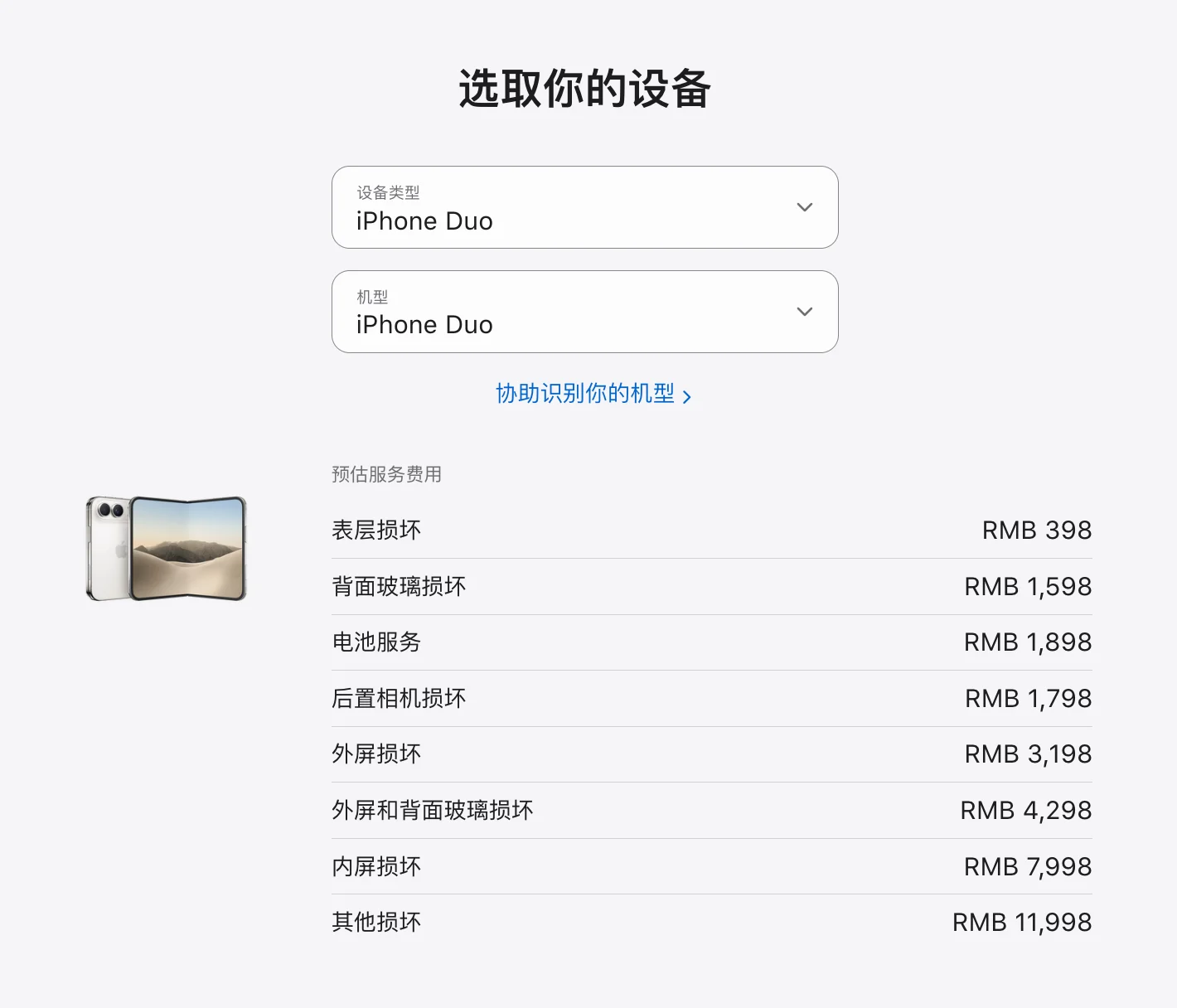Click the '预估服务费用' label

pyautogui.click(x=386, y=474)
